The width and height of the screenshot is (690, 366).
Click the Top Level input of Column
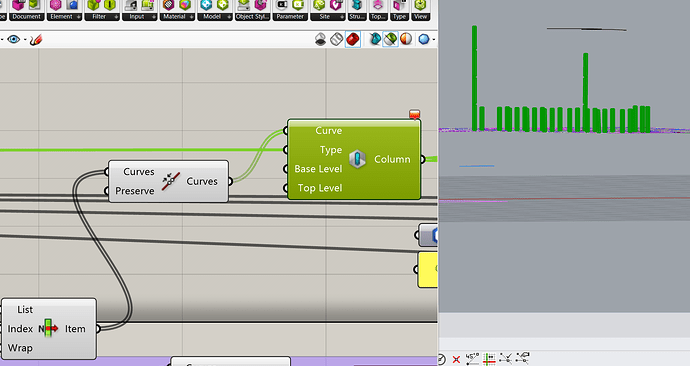[319, 188]
